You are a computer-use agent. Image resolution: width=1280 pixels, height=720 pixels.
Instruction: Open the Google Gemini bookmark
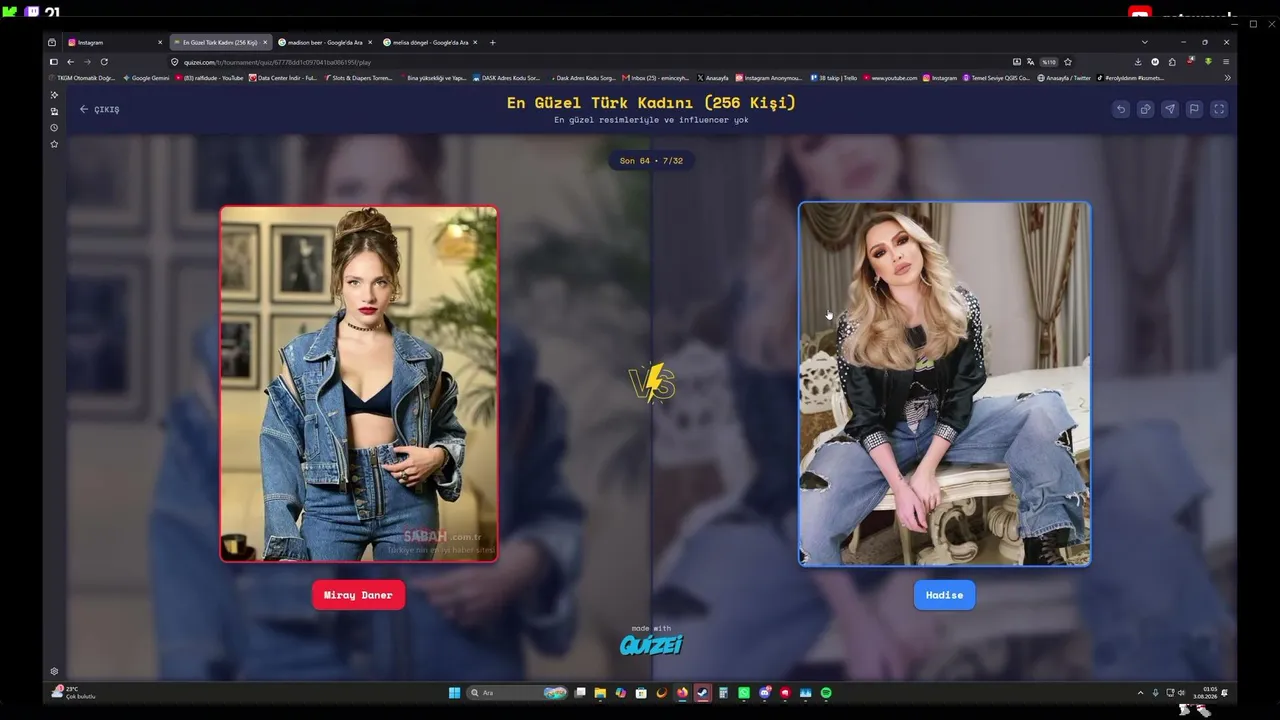(x=146, y=78)
